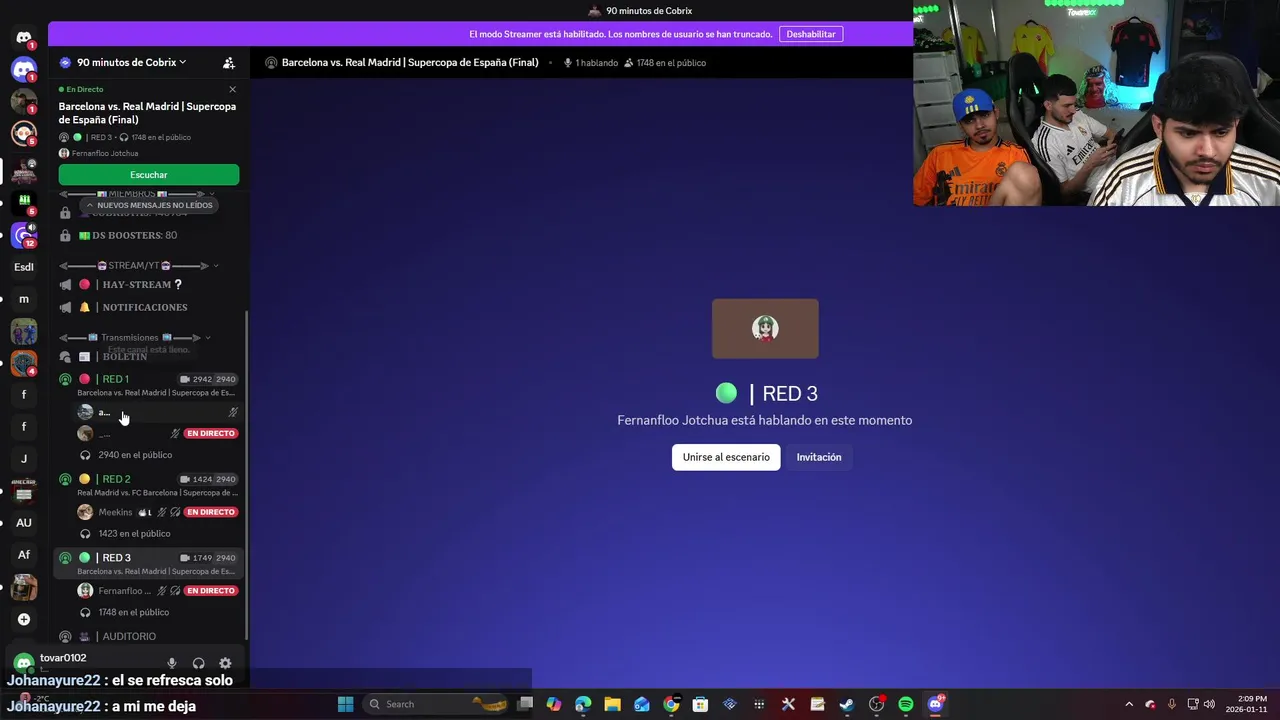
Task: Open Microsoft Edge from the taskbar
Action: [x=583, y=704]
